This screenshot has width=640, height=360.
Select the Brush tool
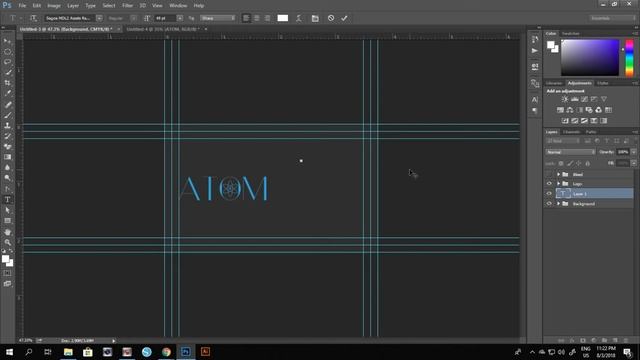[x=7, y=115]
